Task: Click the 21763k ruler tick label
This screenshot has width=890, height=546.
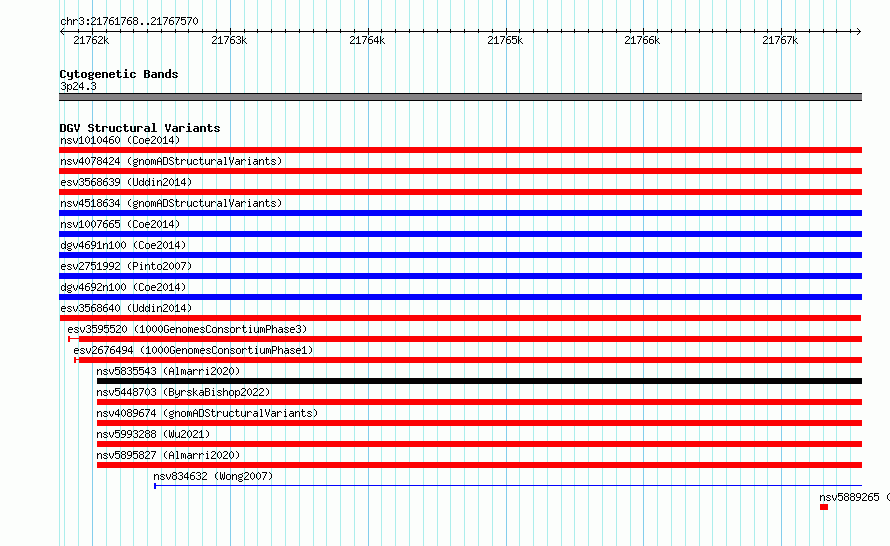Action: 229,40
